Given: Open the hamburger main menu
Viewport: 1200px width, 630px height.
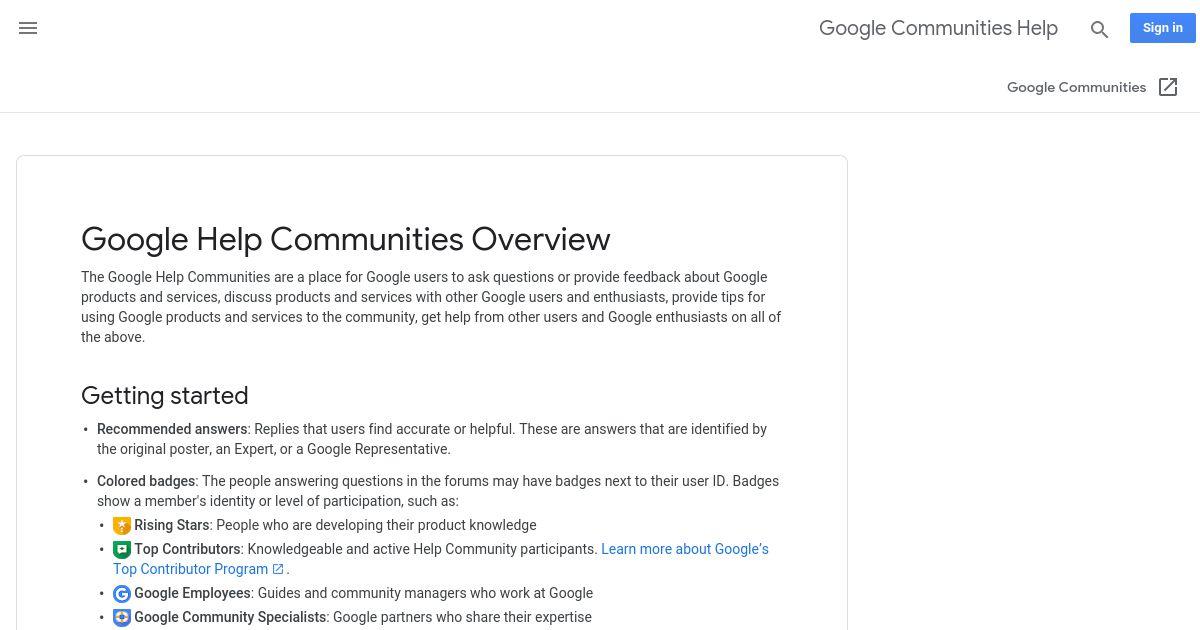Looking at the screenshot, I should (x=28, y=28).
